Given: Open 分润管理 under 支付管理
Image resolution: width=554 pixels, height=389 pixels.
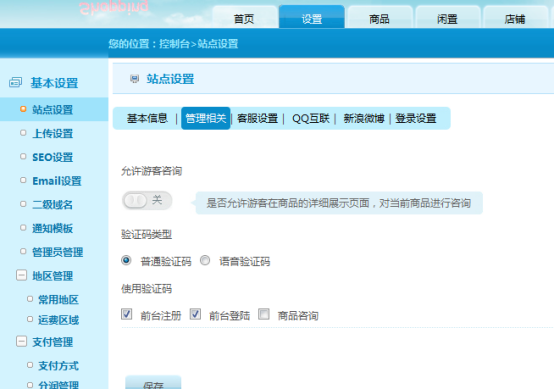Looking at the screenshot, I should [58, 384].
